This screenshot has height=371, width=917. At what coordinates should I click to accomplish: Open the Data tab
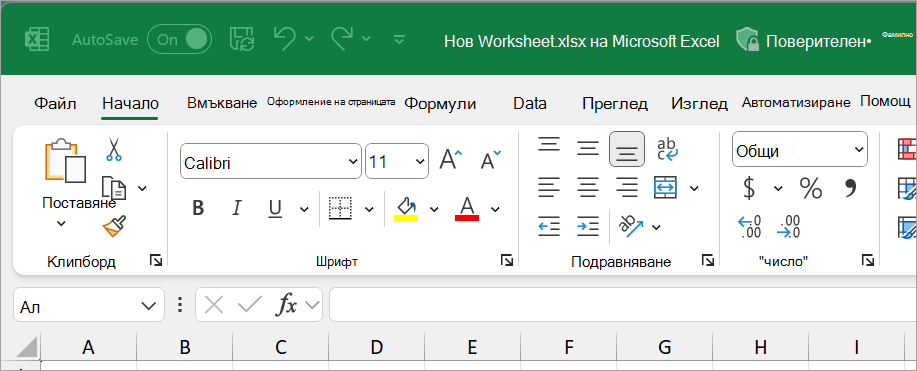(x=530, y=104)
